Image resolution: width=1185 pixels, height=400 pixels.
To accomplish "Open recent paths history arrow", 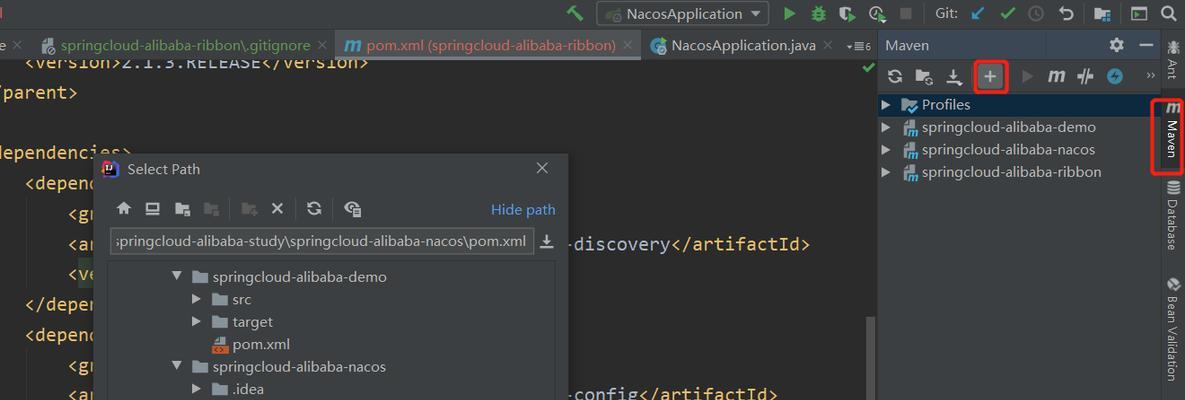I will (547, 242).
